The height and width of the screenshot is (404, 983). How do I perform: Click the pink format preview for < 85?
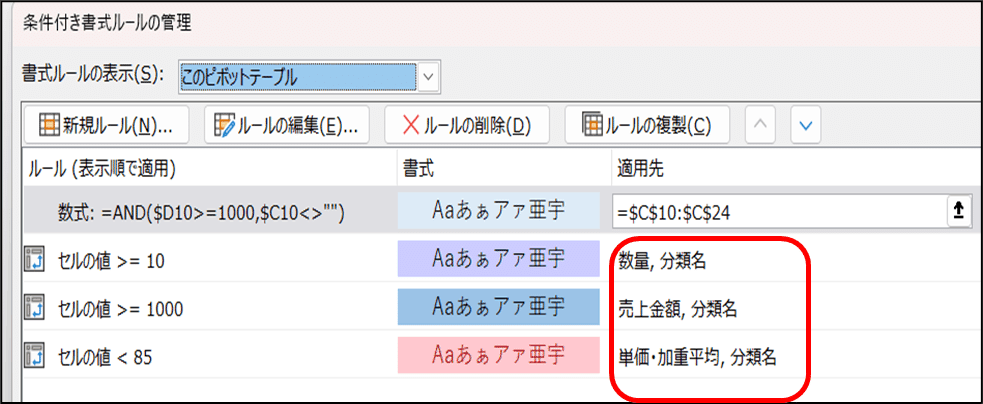pyautogui.click(x=498, y=356)
